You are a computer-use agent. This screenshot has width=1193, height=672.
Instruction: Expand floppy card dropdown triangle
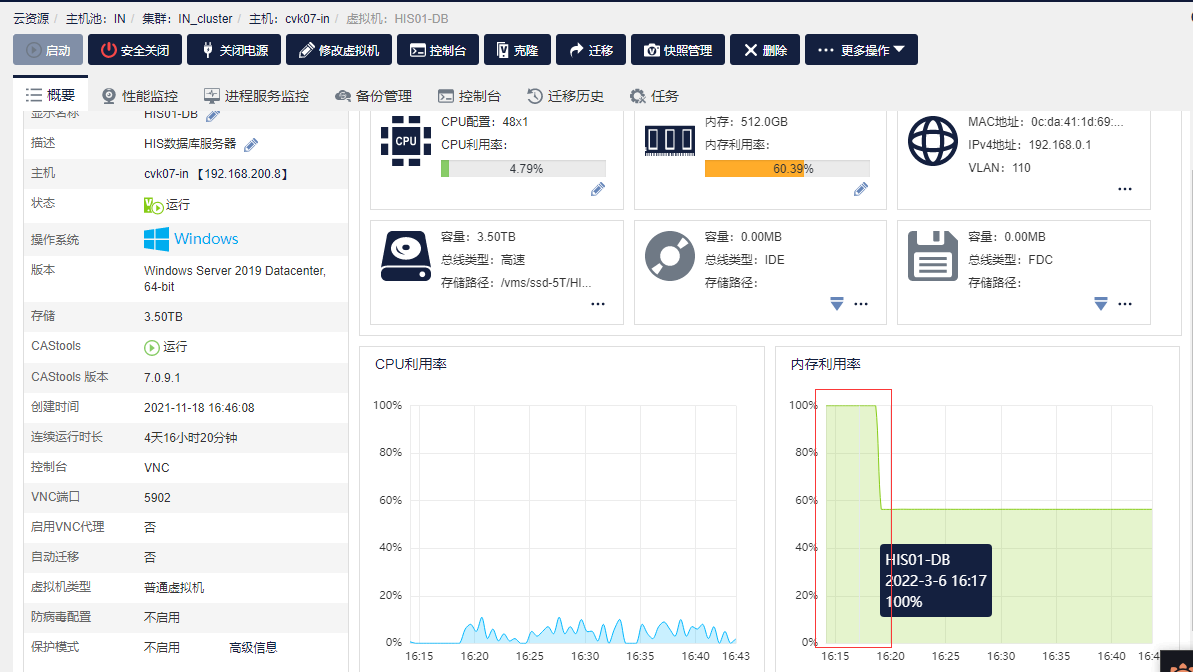[1101, 304]
